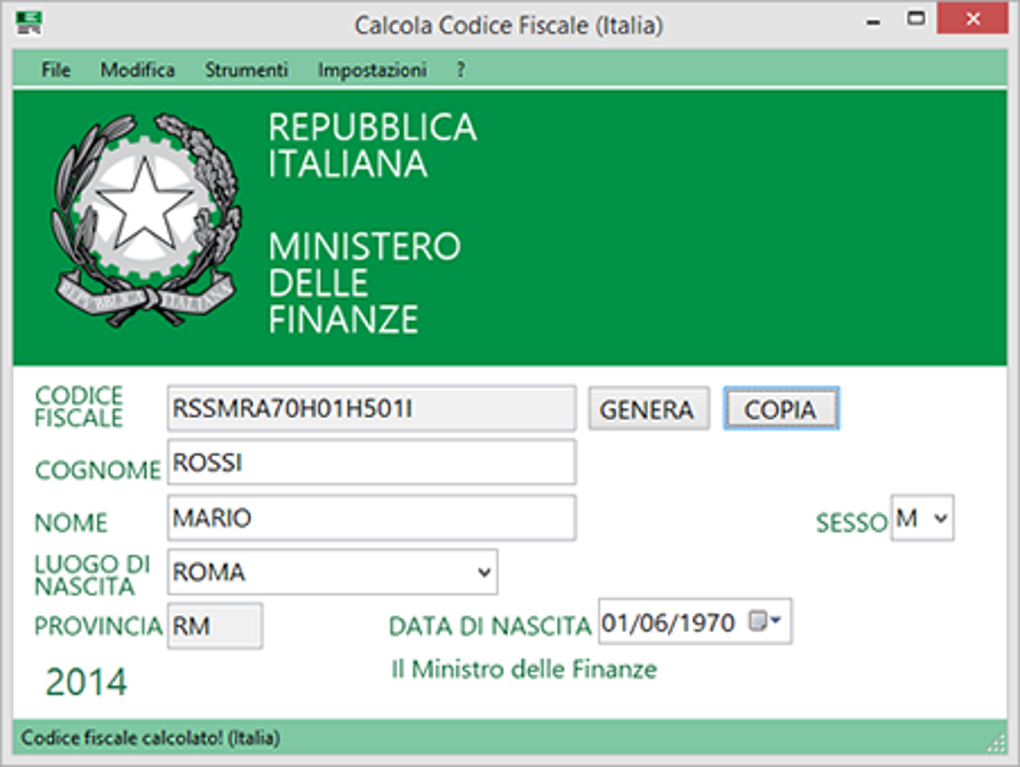Click the application icon in title bar
The width and height of the screenshot is (1020, 767).
click(x=29, y=23)
